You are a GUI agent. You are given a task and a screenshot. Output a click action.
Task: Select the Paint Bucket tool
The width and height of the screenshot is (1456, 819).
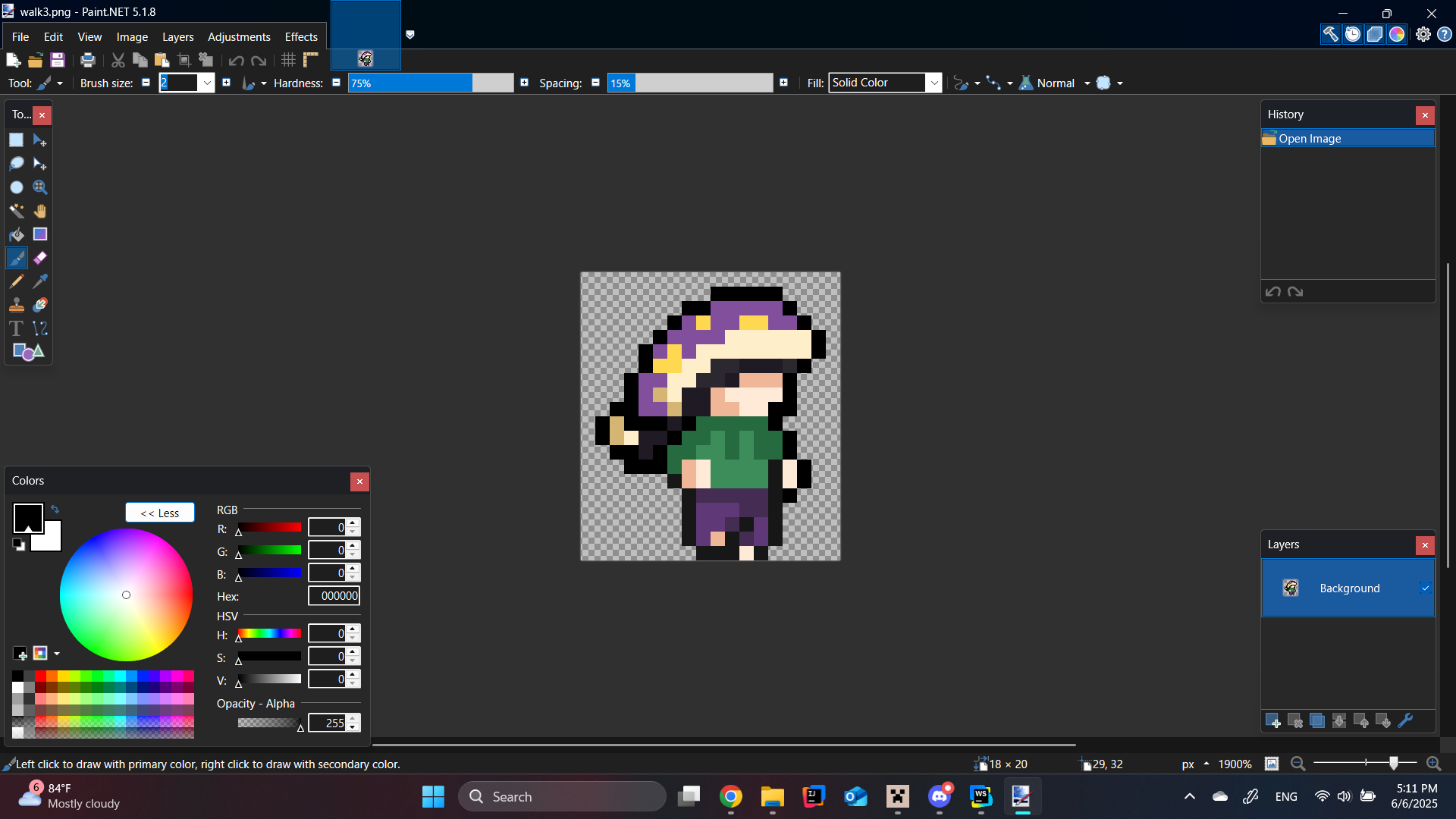(17, 234)
